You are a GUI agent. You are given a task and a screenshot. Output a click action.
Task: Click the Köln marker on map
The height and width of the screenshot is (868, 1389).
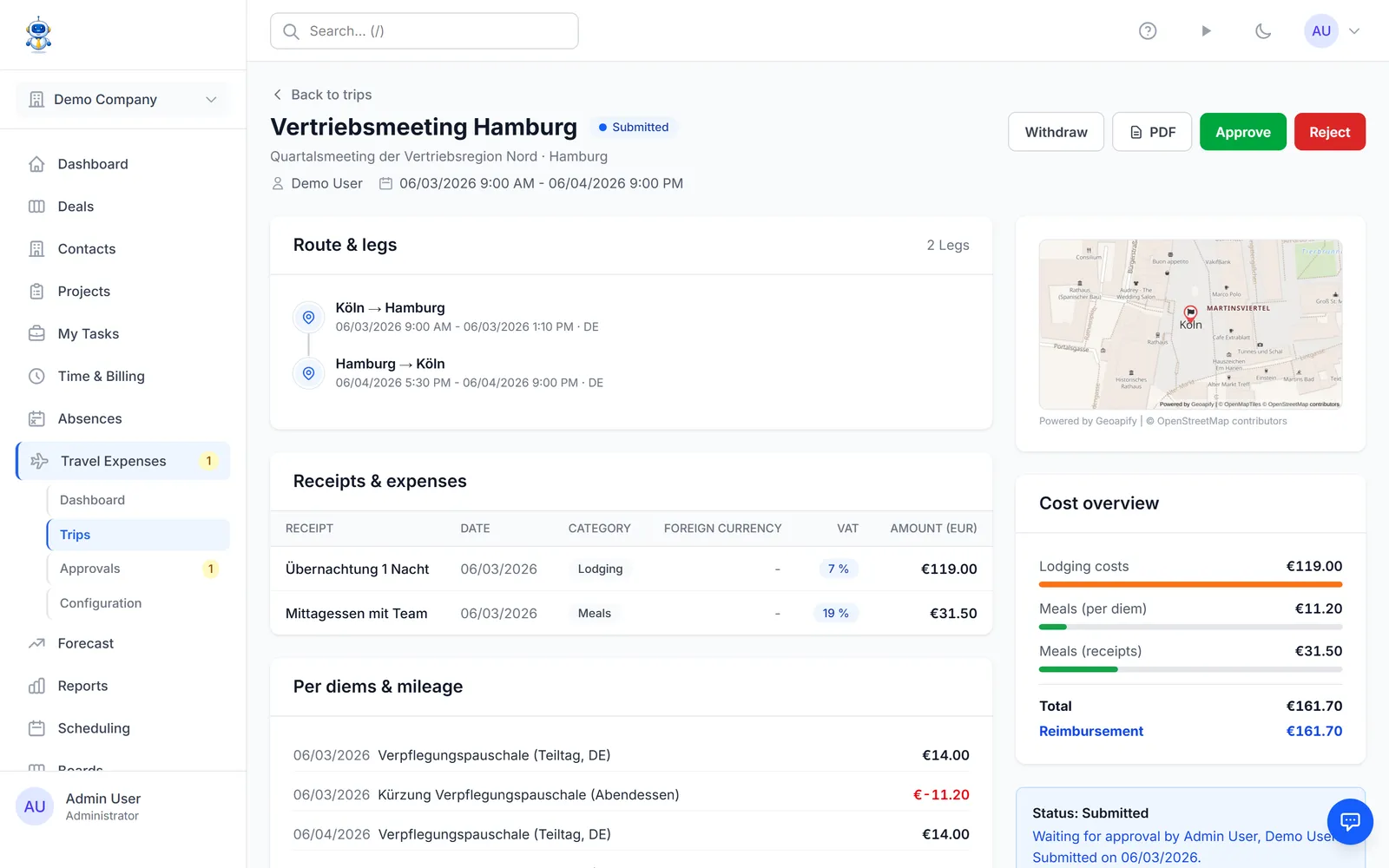pos(1191,313)
